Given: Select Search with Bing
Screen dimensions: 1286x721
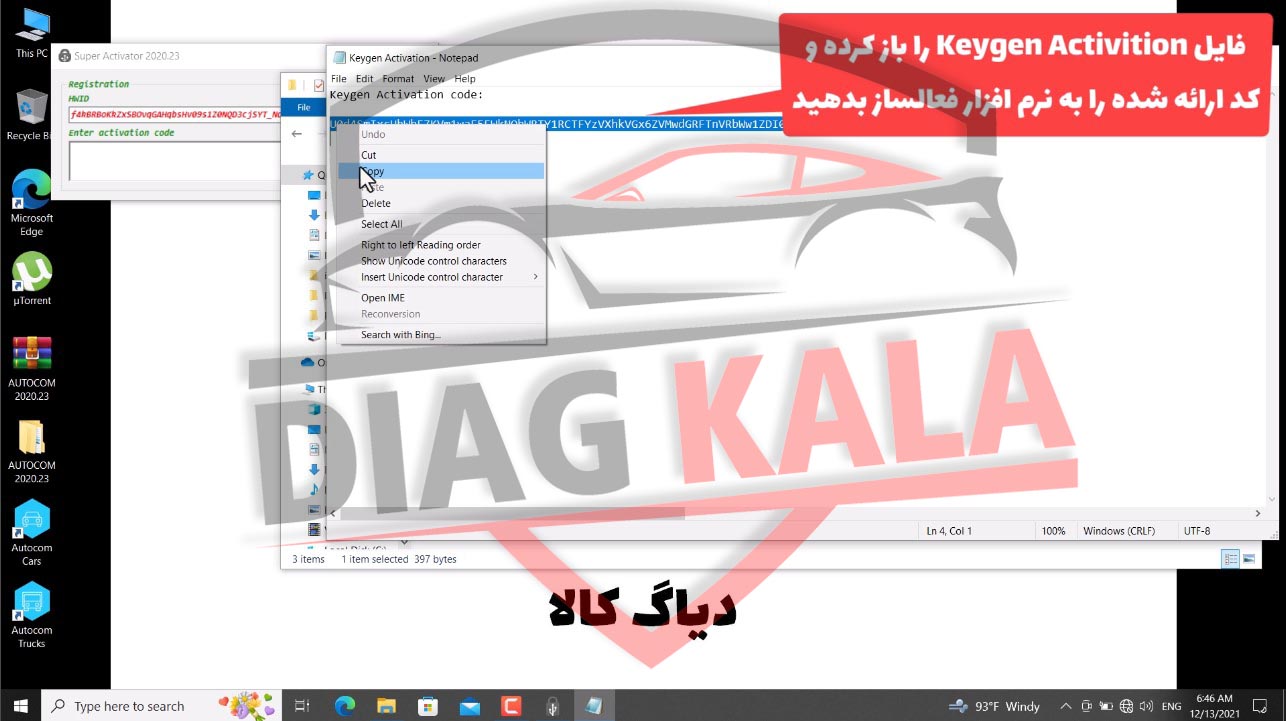Looking at the screenshot, I should point(398,334).
